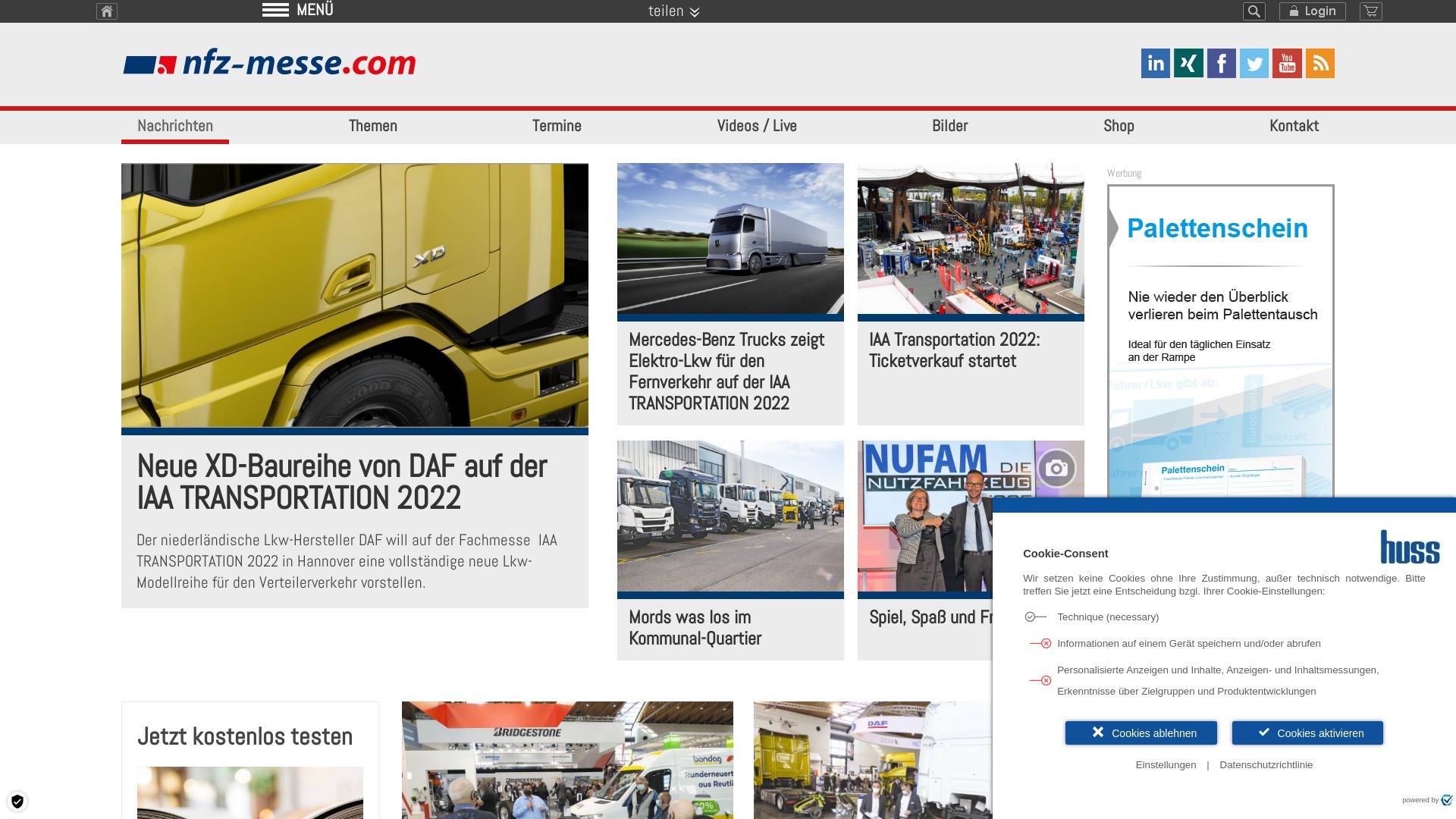This screenshot has width=1456, height=819.
Task: Open the Spiel, Spaß article title
Action: [x=930, y=617]
